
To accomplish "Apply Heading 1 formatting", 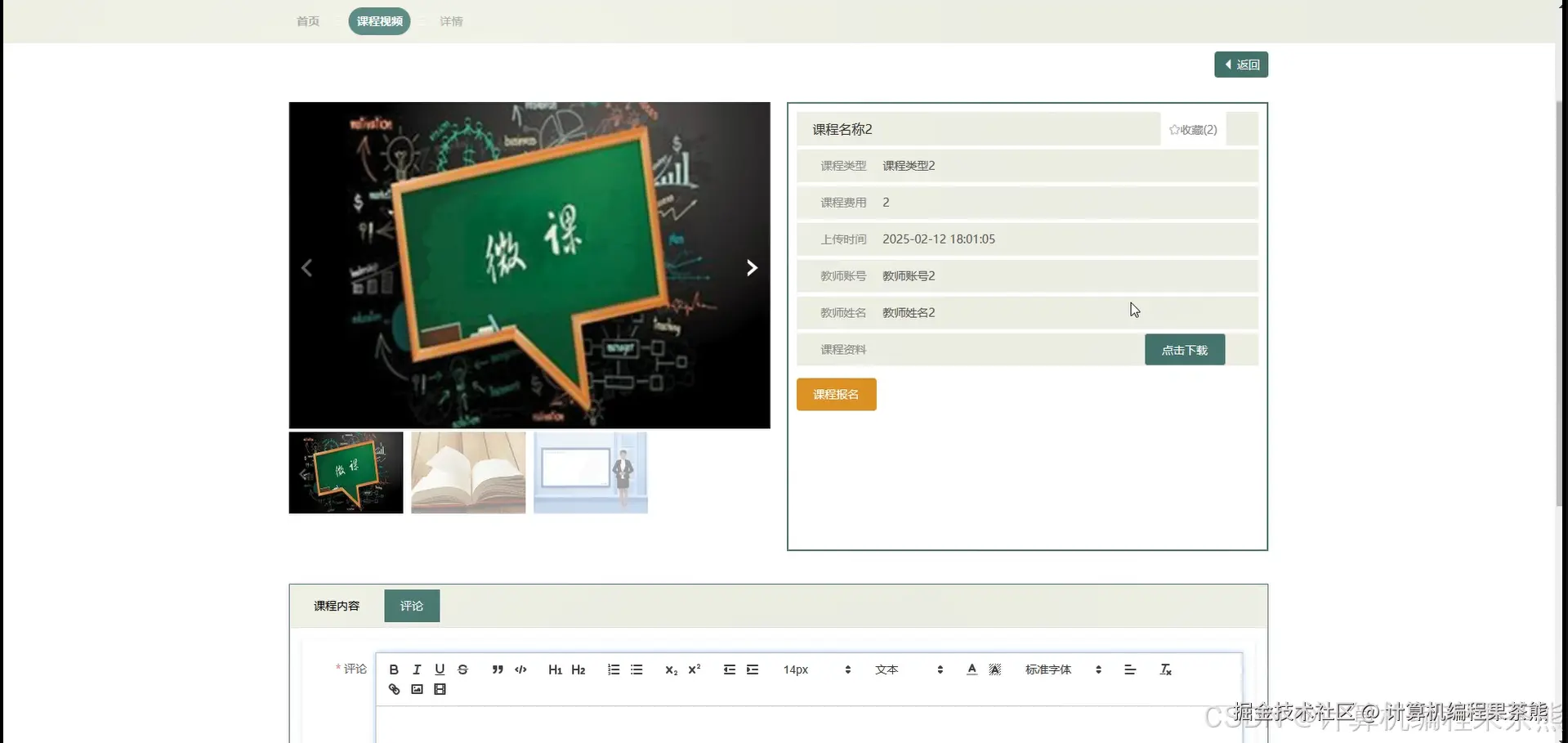I will point(555,669).
